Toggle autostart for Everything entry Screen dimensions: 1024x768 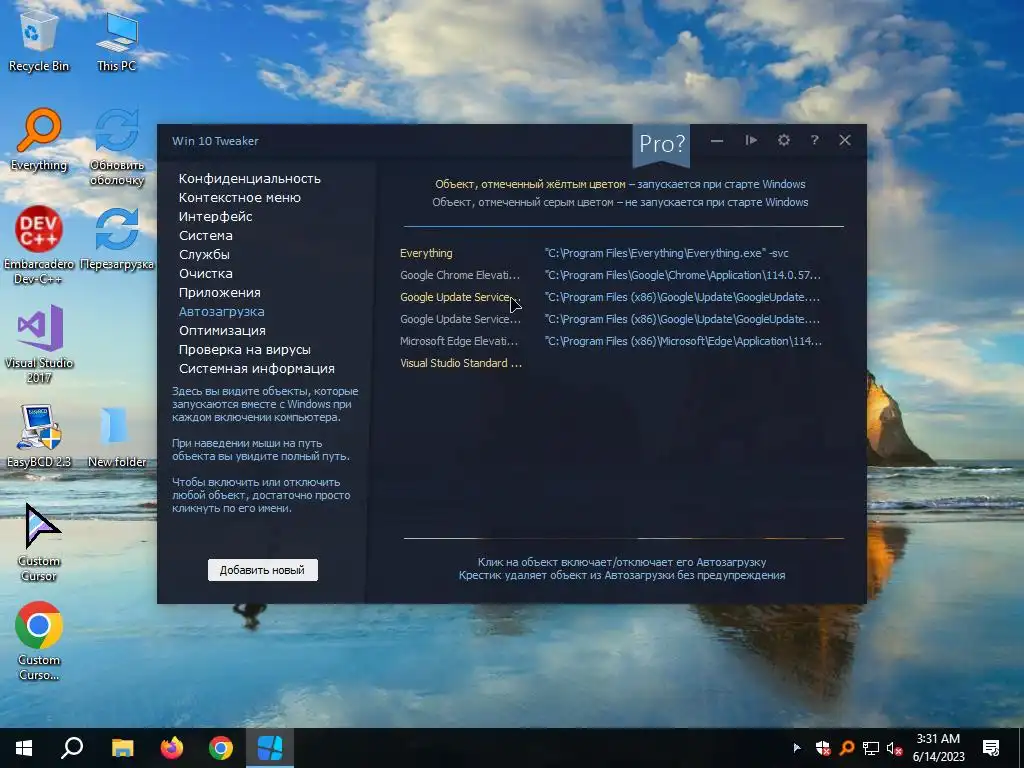[426, 253]
